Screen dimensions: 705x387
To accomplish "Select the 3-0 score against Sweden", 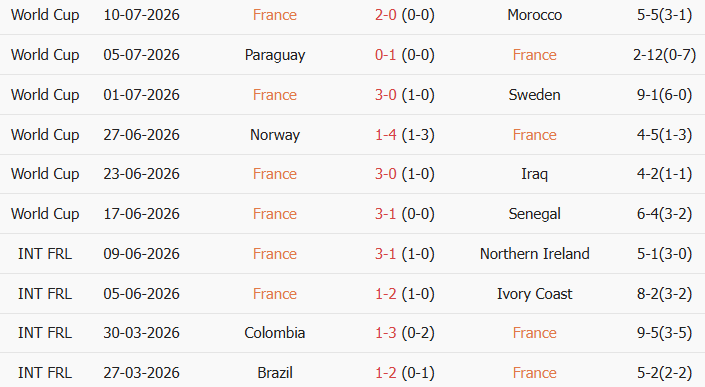I will pyautogui.click(x=386, y=95).
